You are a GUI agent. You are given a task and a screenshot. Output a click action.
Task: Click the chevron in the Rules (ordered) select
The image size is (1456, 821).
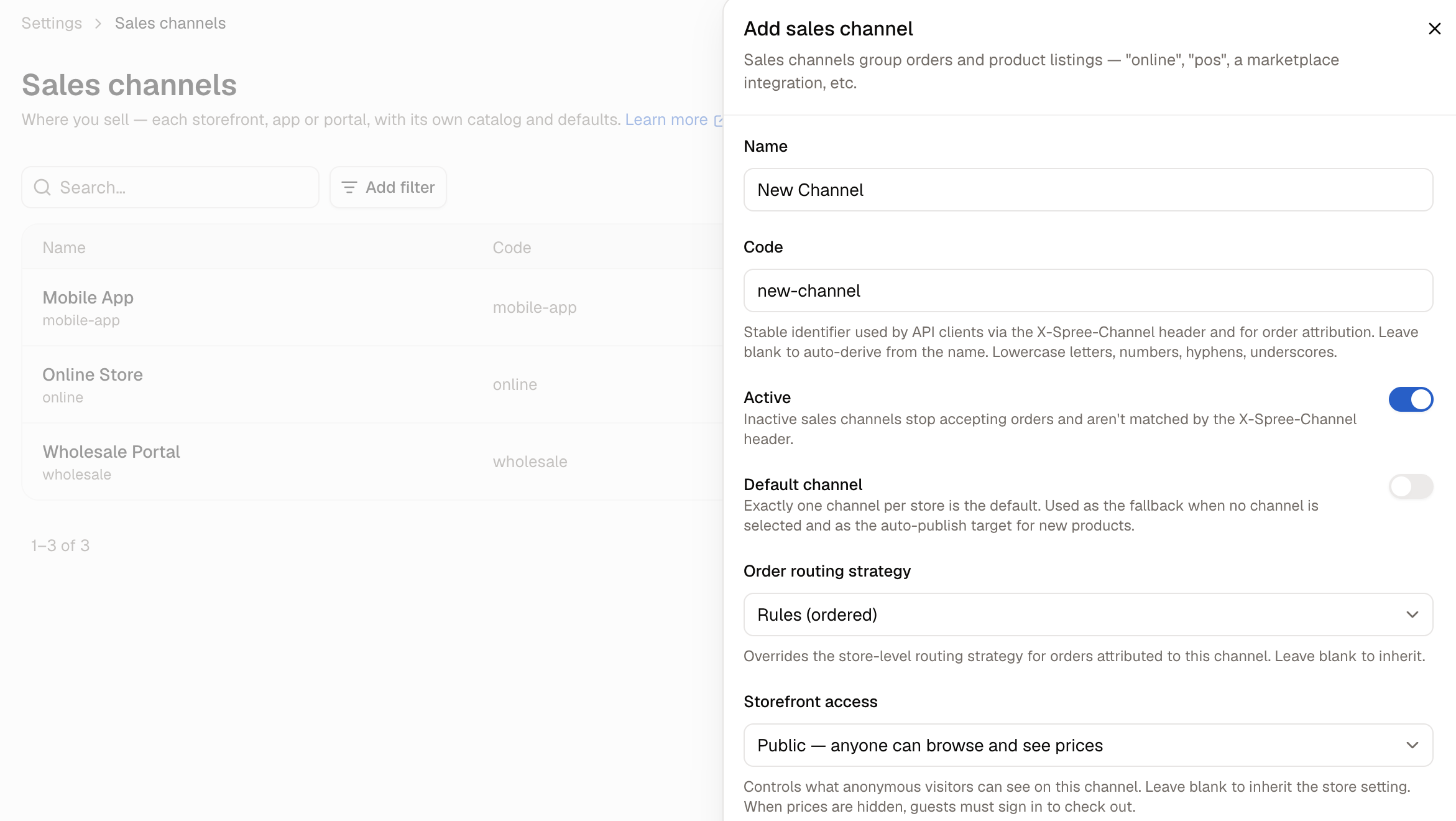point(1412,615)
